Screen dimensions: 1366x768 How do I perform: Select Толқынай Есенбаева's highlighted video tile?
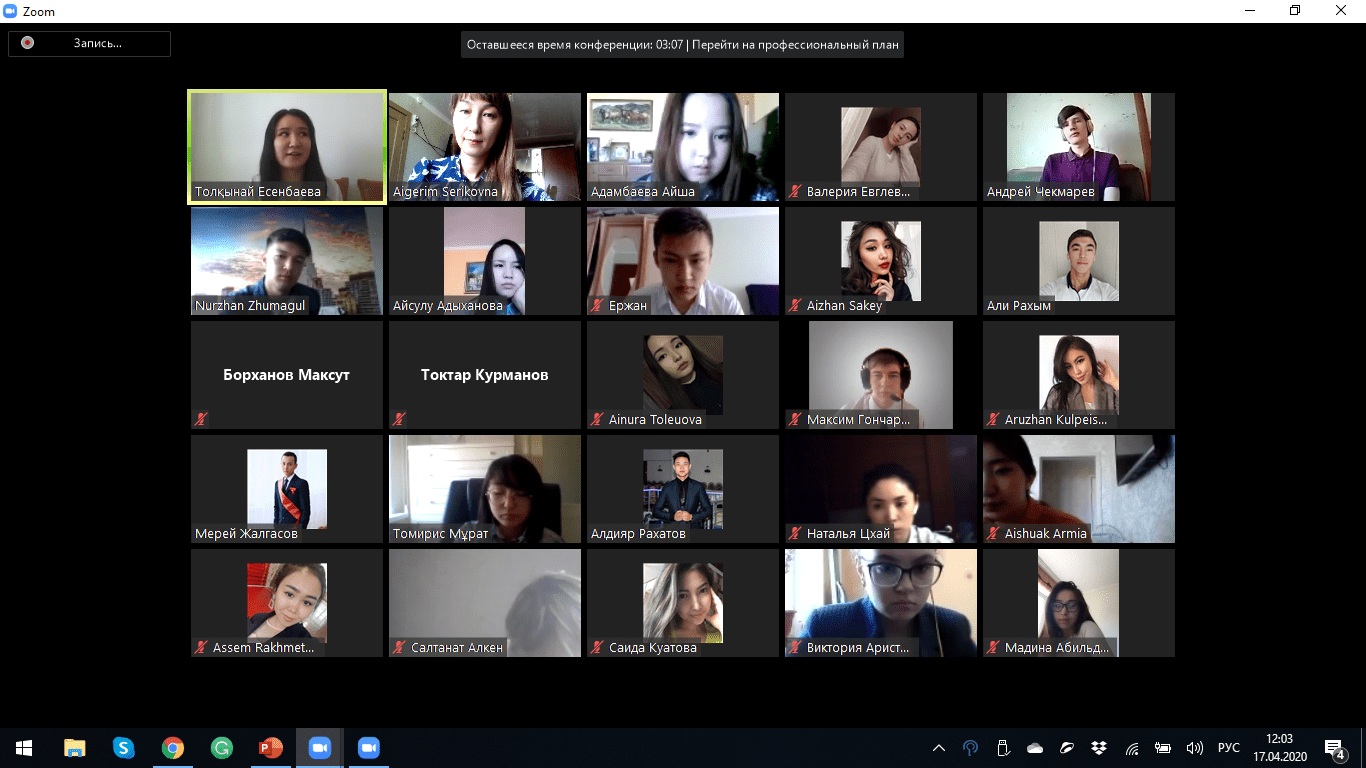287,147
